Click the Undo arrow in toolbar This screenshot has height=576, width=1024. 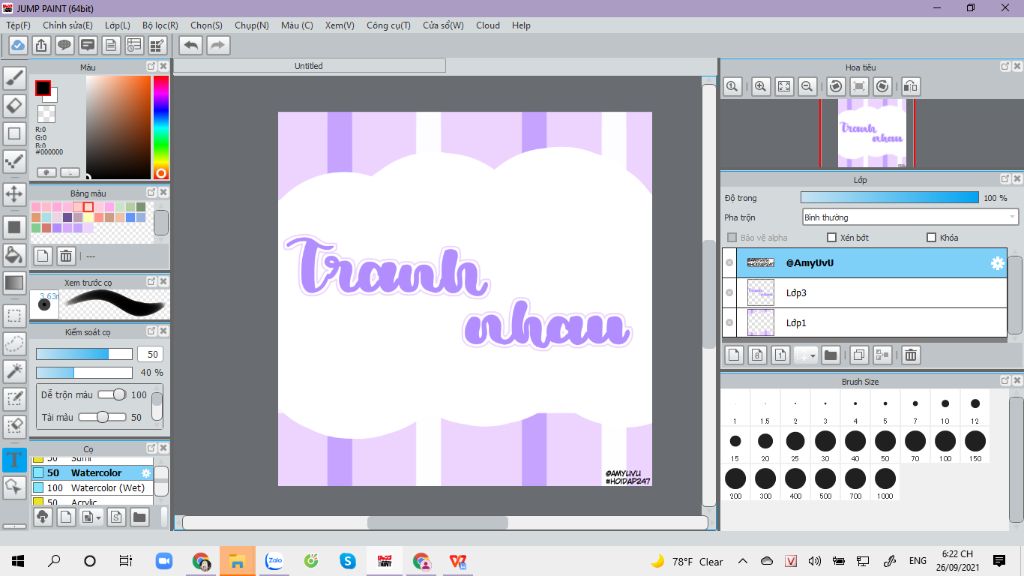point(190,45)
